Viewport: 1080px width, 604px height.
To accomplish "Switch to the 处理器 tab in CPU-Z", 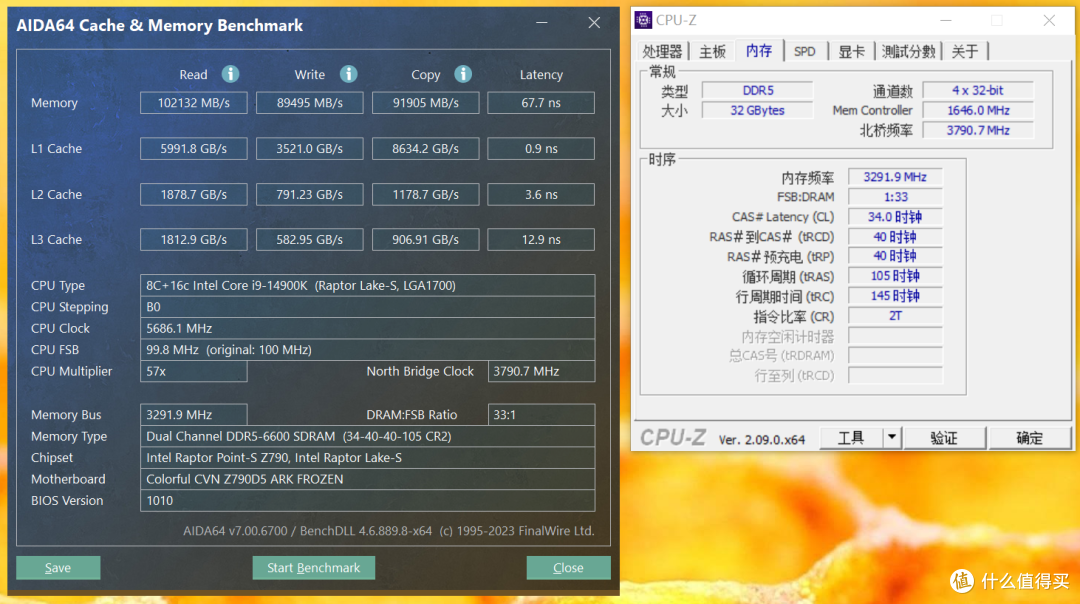I will click(x=662, y=51).
